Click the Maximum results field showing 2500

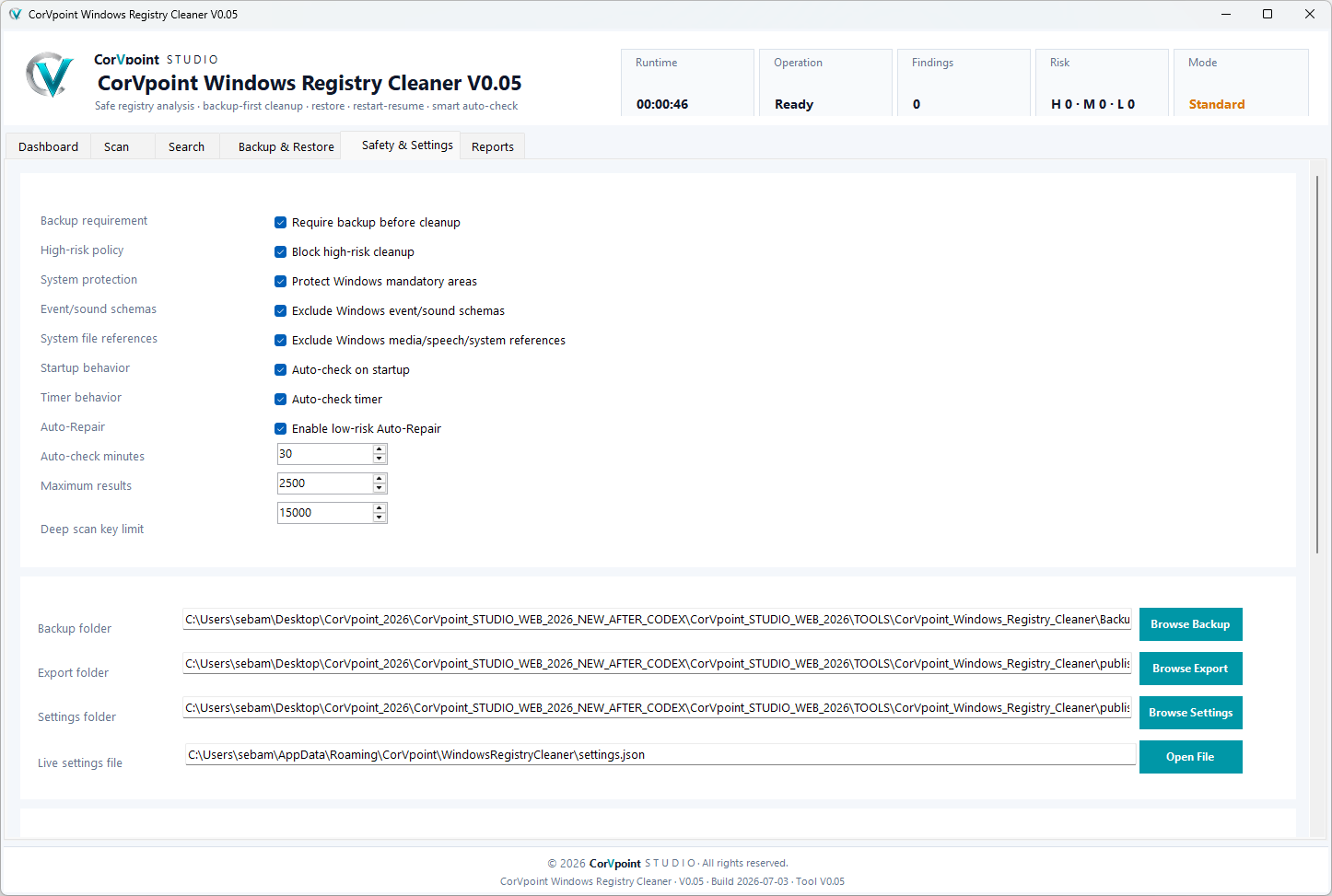click(x=325, y=483)
